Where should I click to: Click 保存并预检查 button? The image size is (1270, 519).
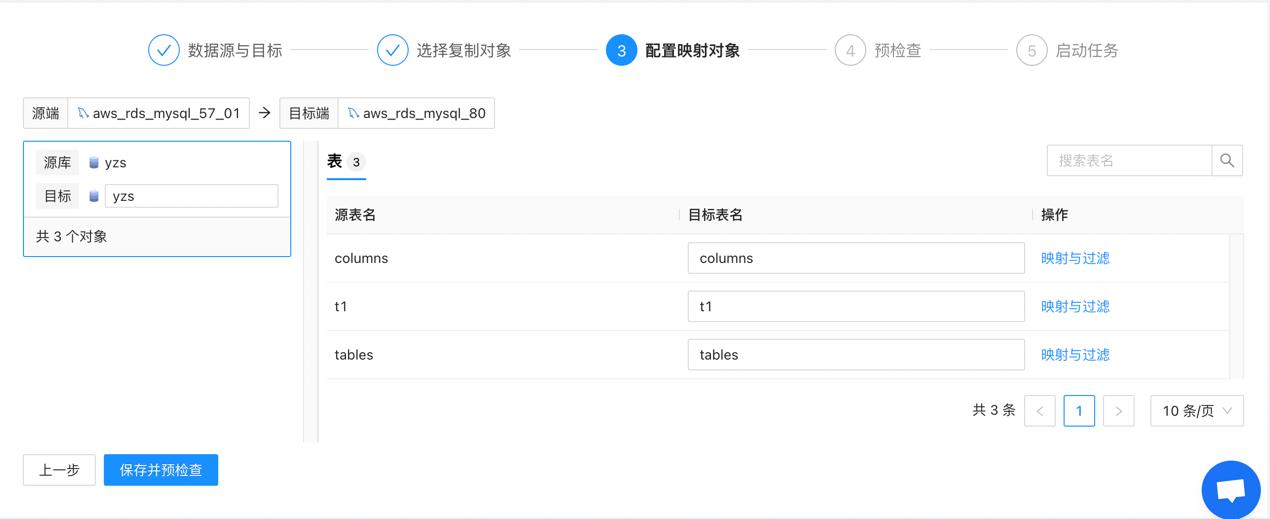pyautogui.click(x=161, y=470)
